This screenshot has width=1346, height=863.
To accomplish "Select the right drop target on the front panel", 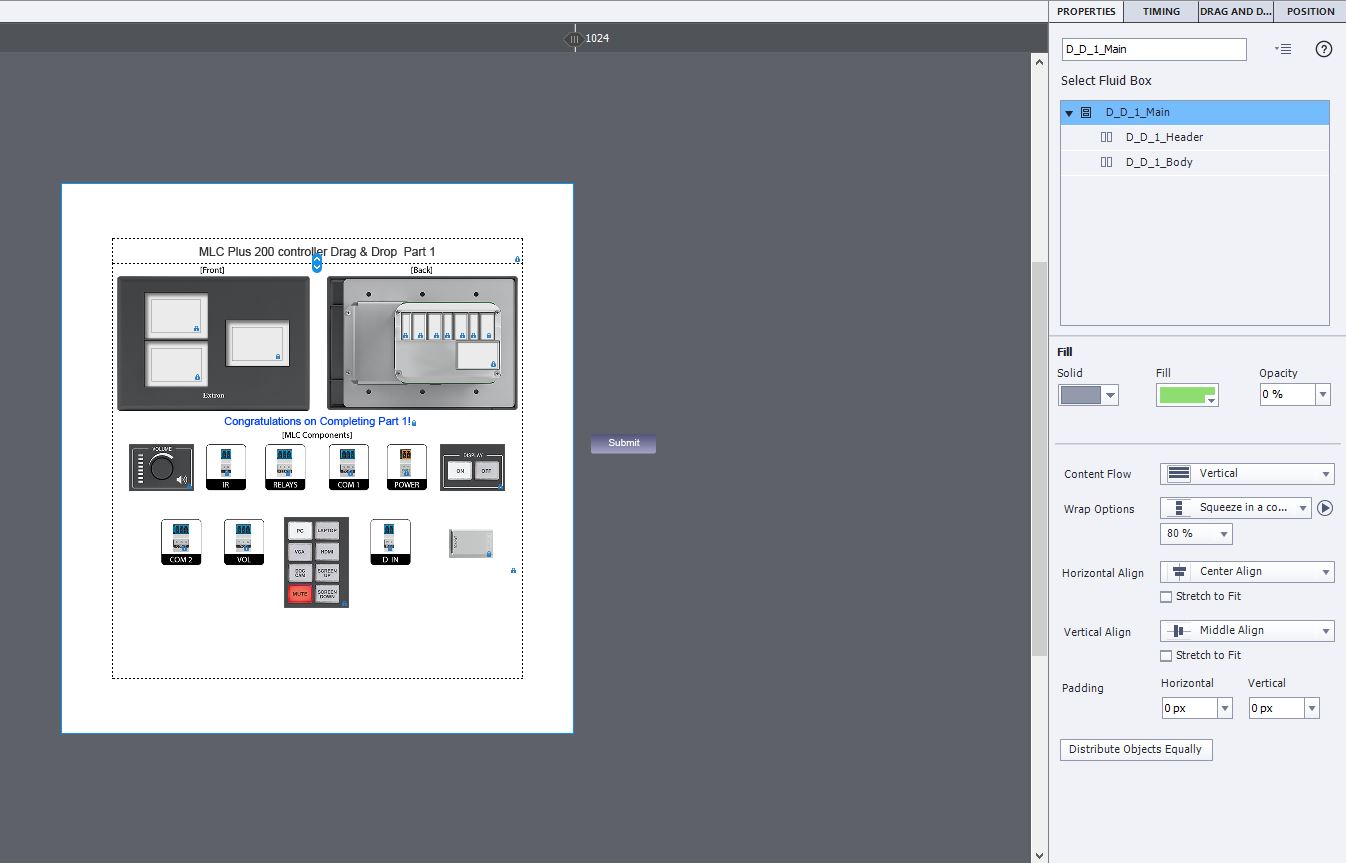I will pyautogui.click(x=257, y=342).
